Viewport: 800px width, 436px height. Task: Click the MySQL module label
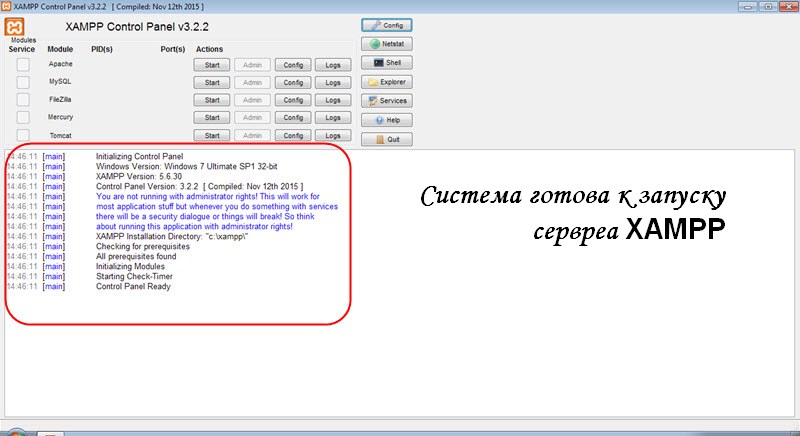60,82
